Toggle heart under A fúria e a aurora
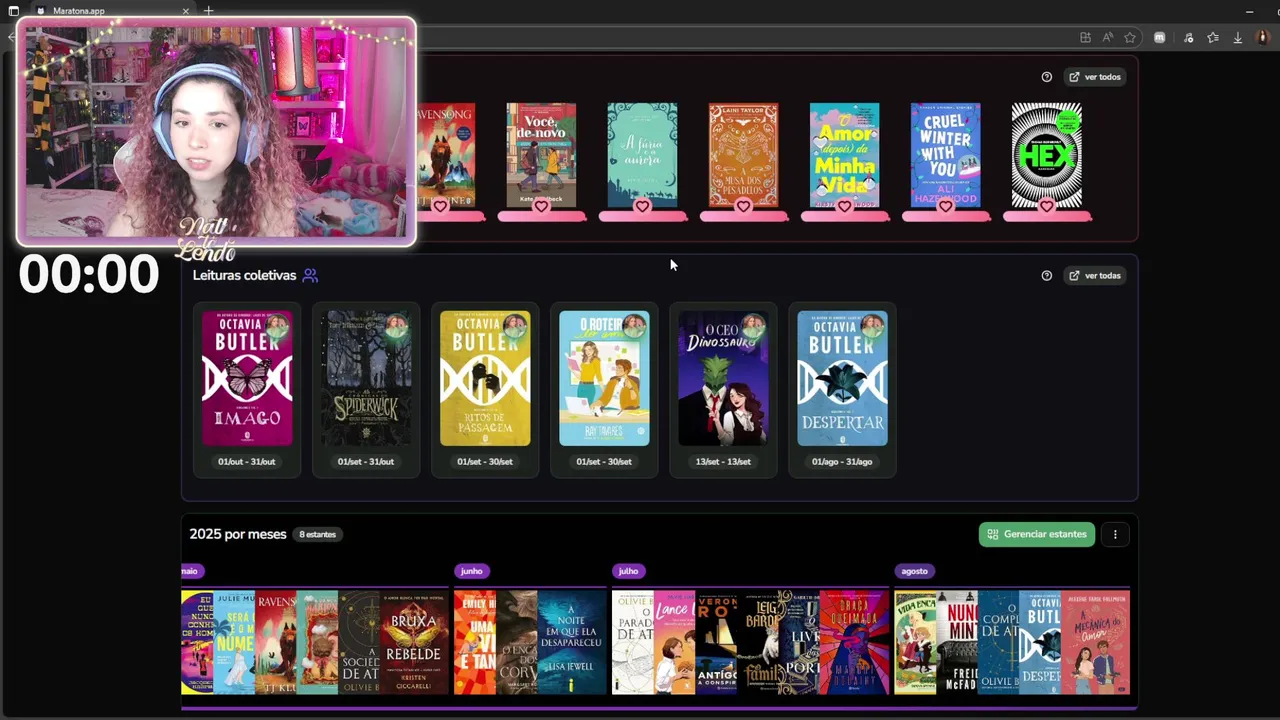This screenshot has width=1280, height=720. pos(642,206)
